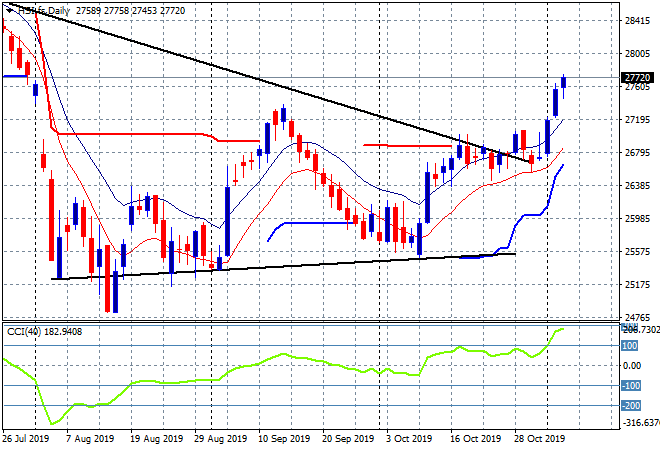Click the 28 Oct 2019 date label
Screen dimensions: 660x450
click(540, 439)
